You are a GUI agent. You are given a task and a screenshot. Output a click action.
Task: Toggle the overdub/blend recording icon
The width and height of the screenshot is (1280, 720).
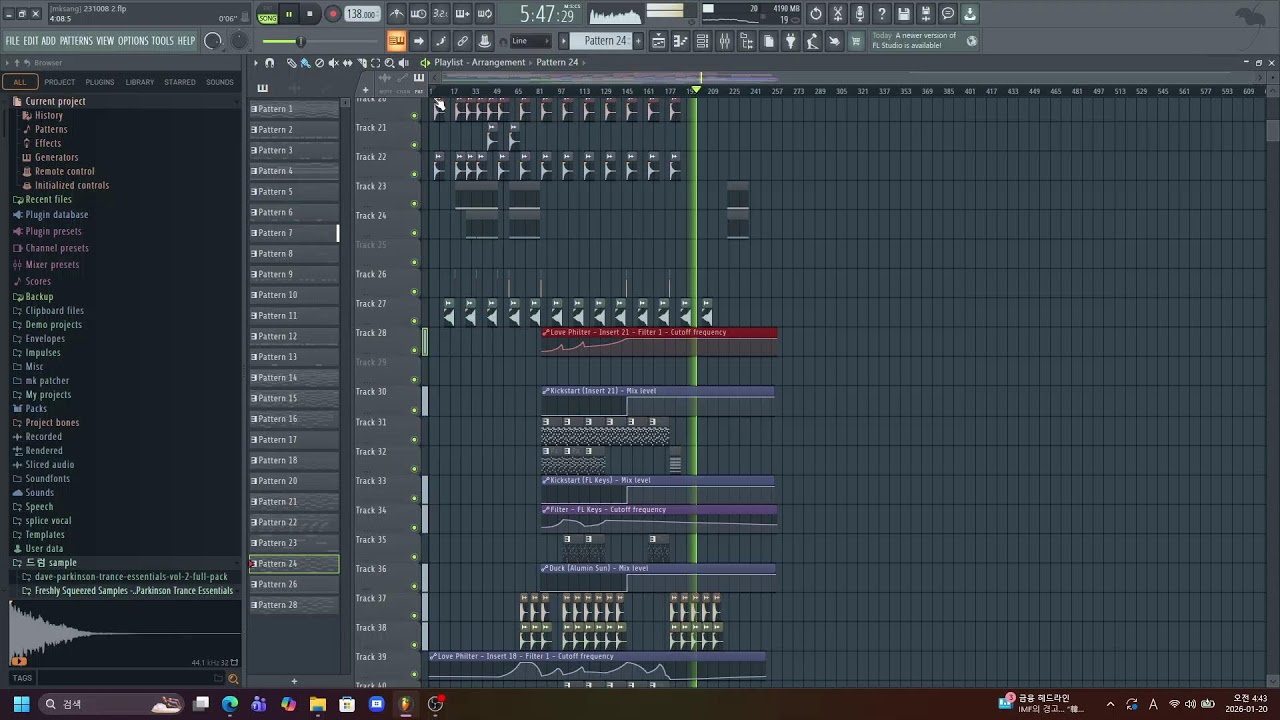coord(462,14)
